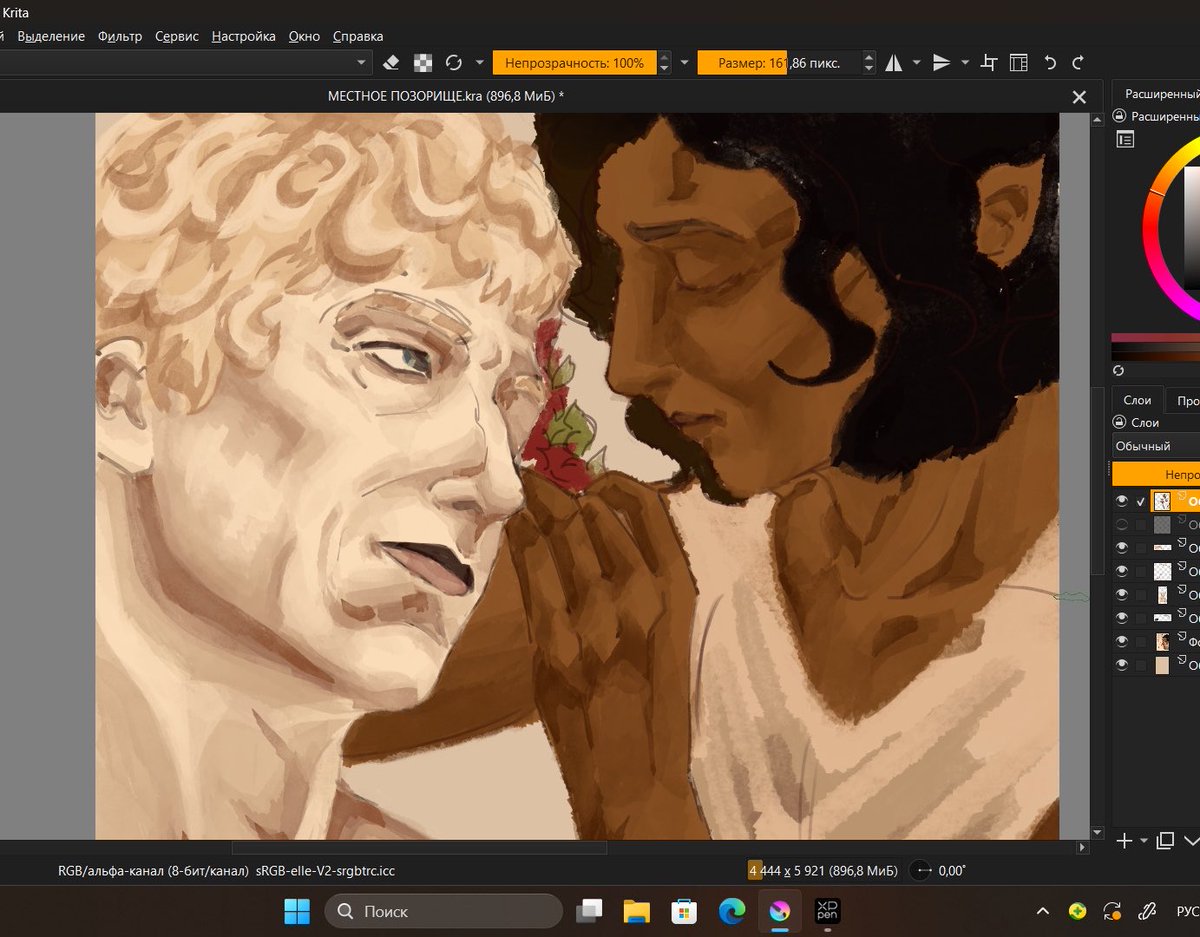Open horizontal mirror options dropdown

point(917,63)
